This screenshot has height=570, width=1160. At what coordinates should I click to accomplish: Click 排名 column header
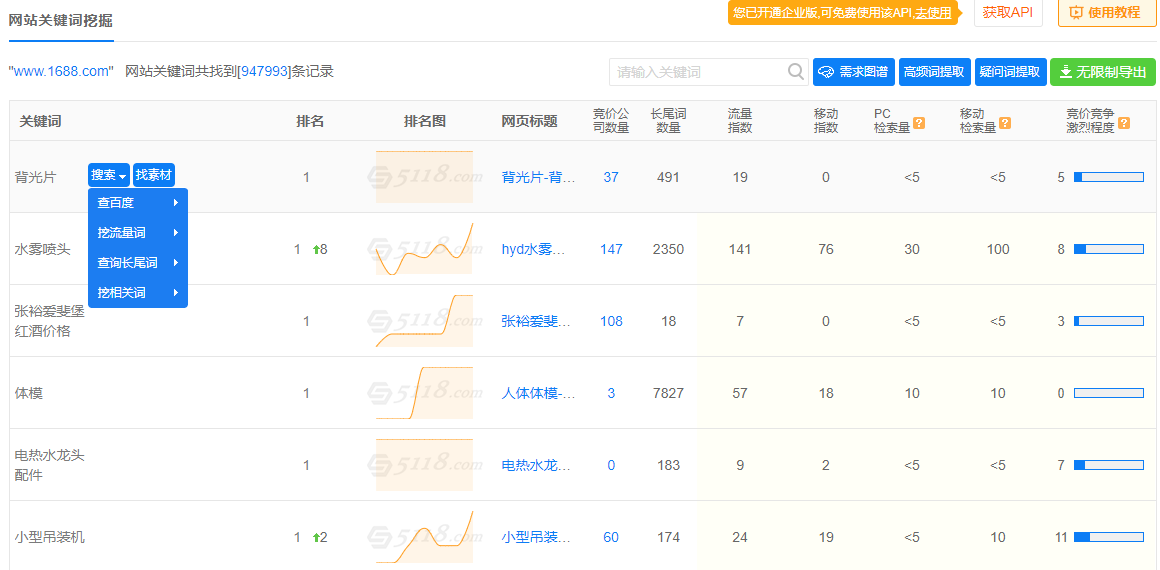(310, 121)
